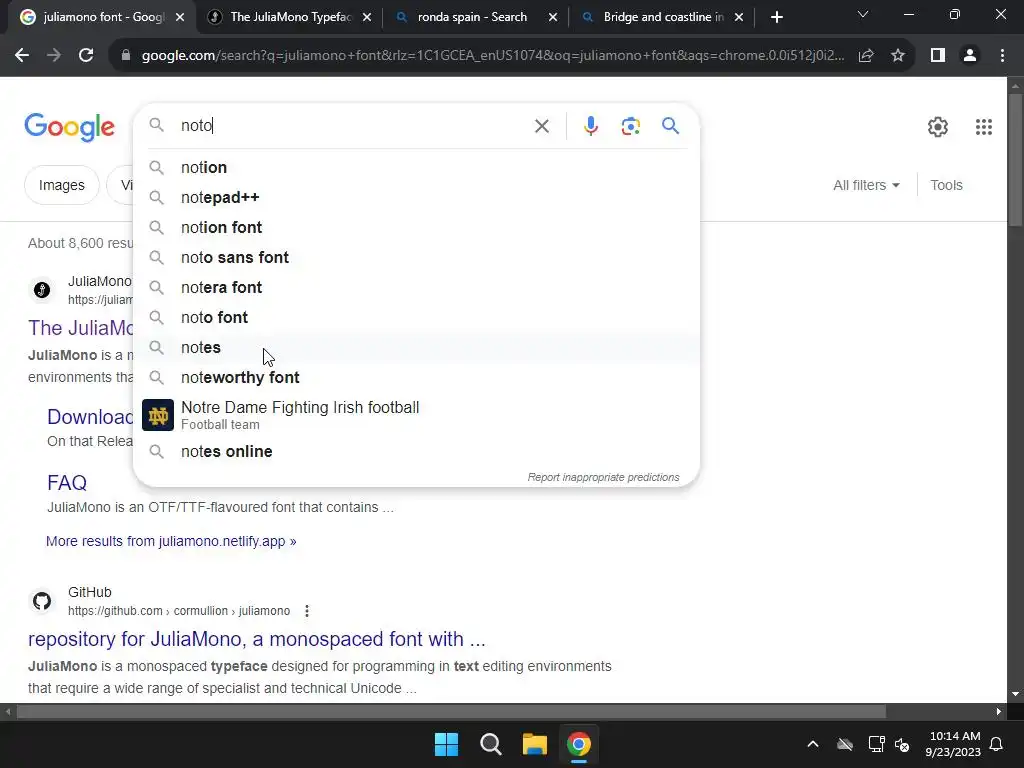
Task: Open Google Lens image search
Action: point(630,126)
